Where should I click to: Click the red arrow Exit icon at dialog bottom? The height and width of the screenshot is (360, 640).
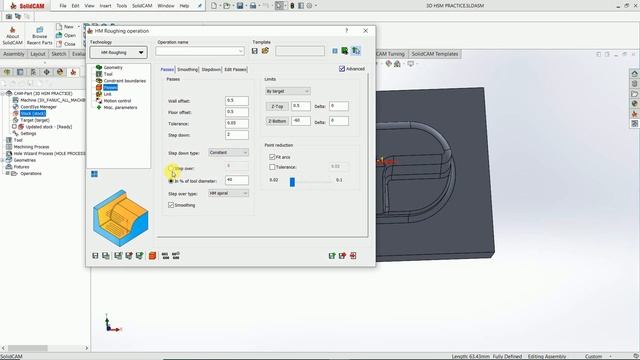click(342, 256)
